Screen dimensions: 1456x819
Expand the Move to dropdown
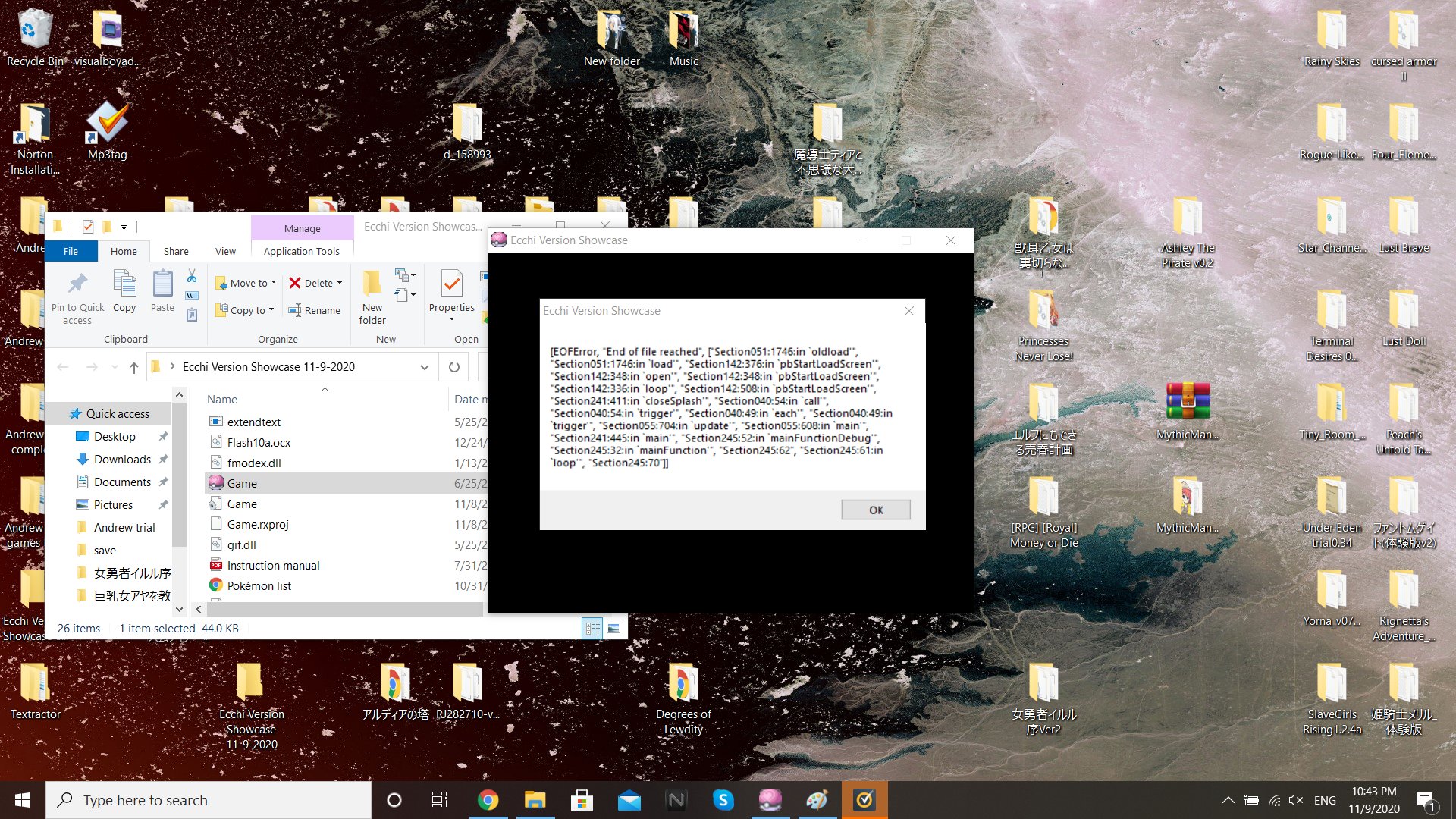[x=274, y=283]
